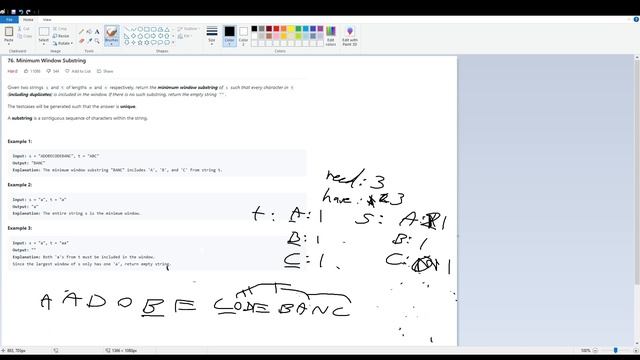Open Paint Help question mark icon
The width and height of the screenshot is (640, 360).
click(x=636, y=19)
